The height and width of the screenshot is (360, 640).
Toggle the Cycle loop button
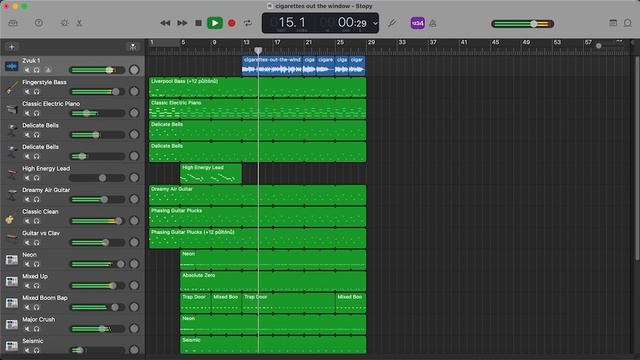[248, 23]
